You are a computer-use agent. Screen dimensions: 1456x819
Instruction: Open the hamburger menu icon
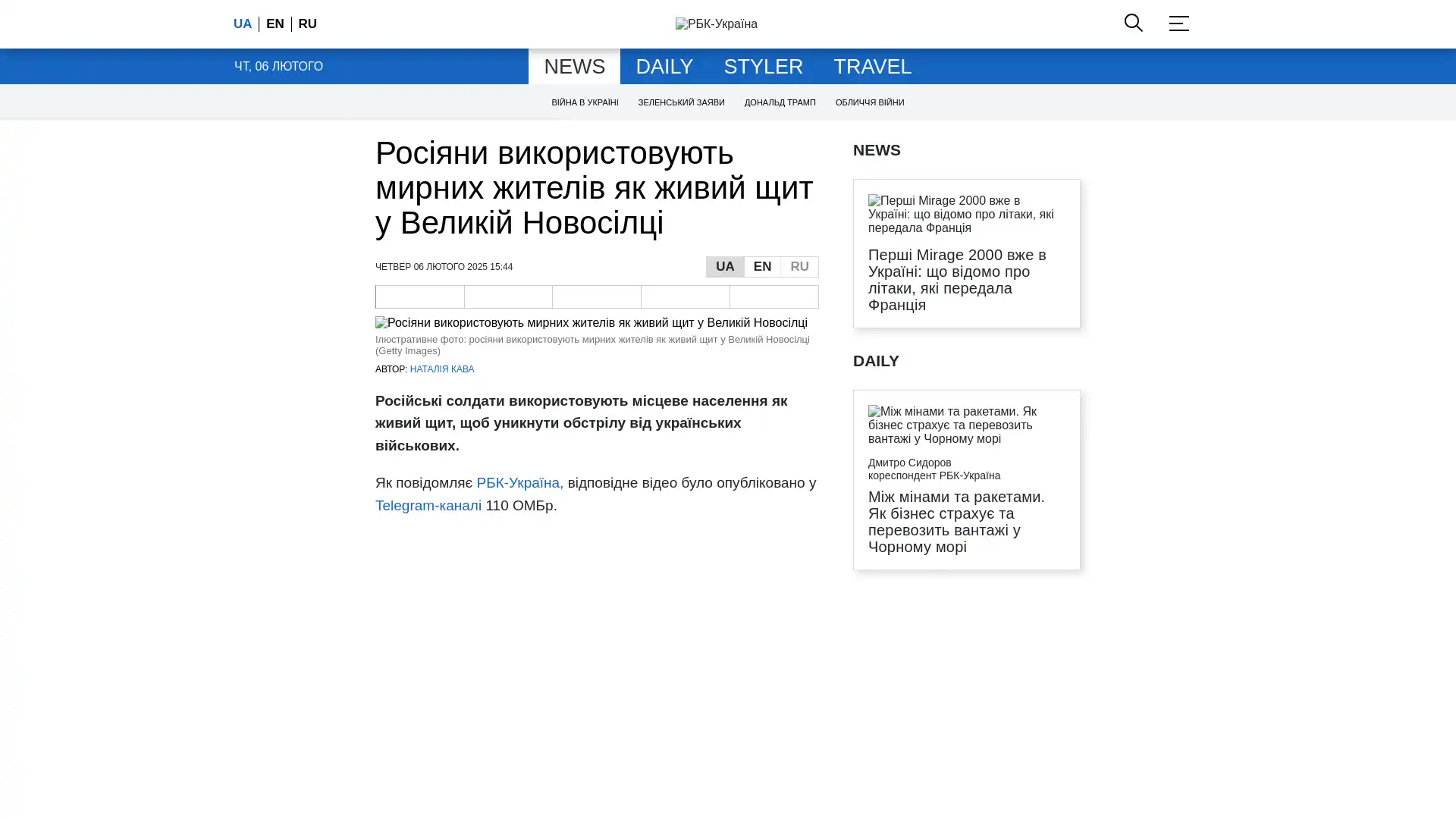pyautogui.click(x=1178, y=23)
